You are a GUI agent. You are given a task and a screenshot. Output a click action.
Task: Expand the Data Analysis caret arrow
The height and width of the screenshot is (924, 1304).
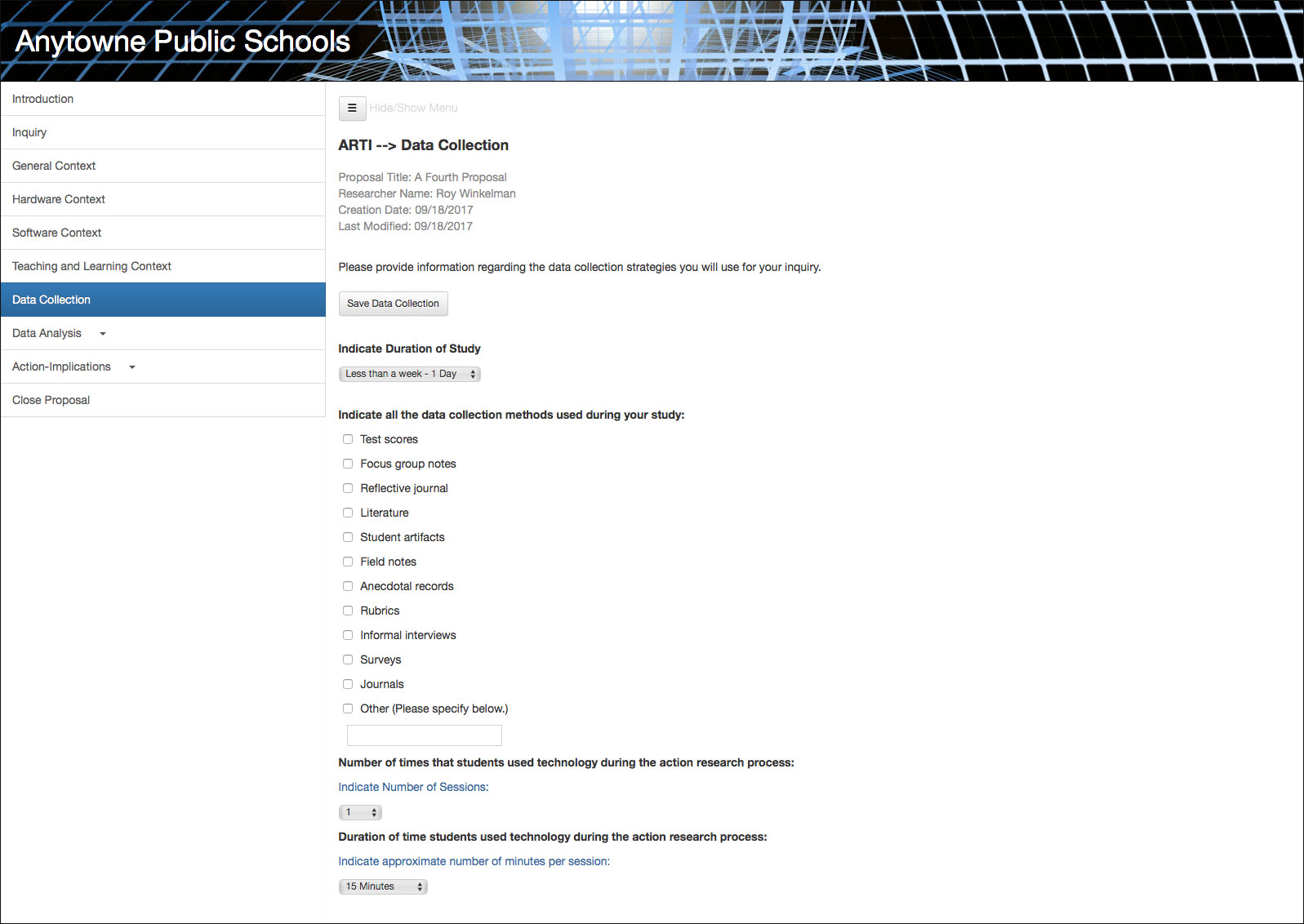[x=103, y=334]
